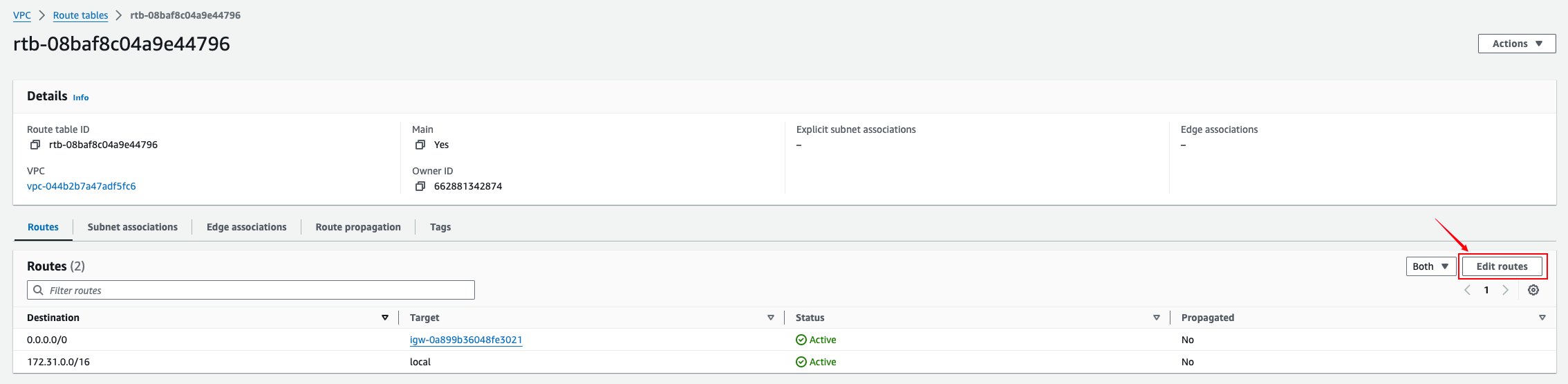This screenshot has width=1568, height=384.
Task: Open internet gateway igw-0a899b36048fe3021 link
Action: point(466,340)
